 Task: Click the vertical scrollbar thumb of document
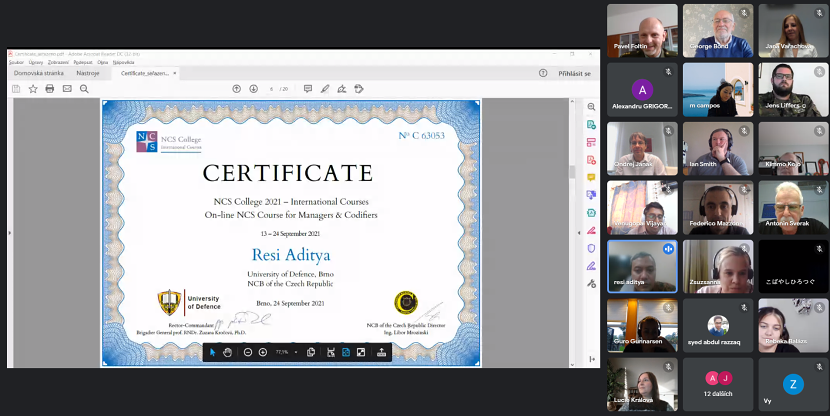click(572, 172)
